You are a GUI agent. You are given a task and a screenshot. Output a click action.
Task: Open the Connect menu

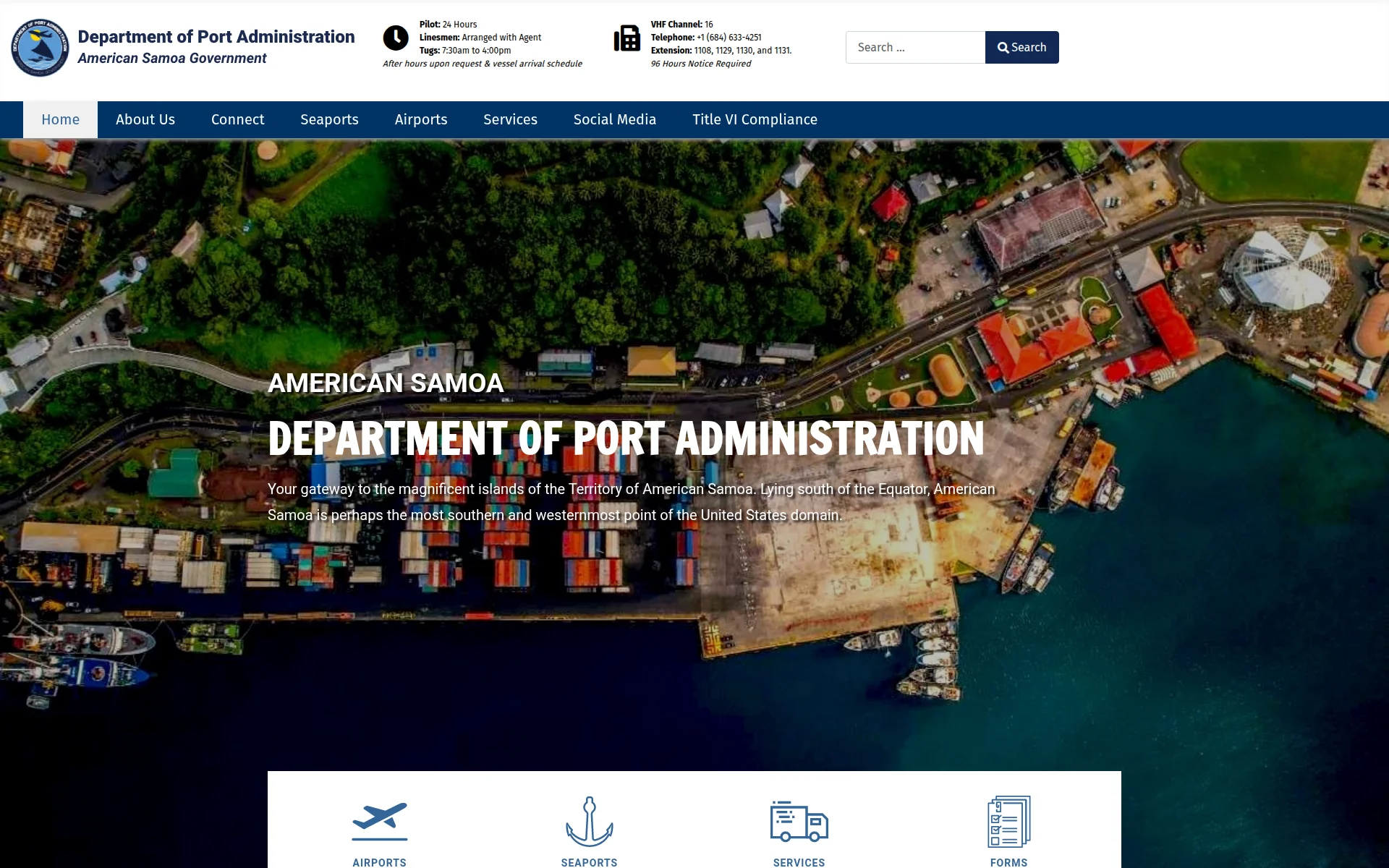point(237,119)
